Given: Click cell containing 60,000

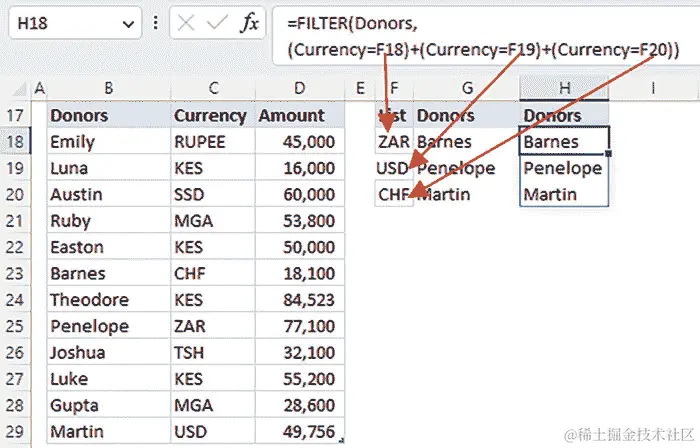Looking at the screenshot, I should [x=300, y=195].
